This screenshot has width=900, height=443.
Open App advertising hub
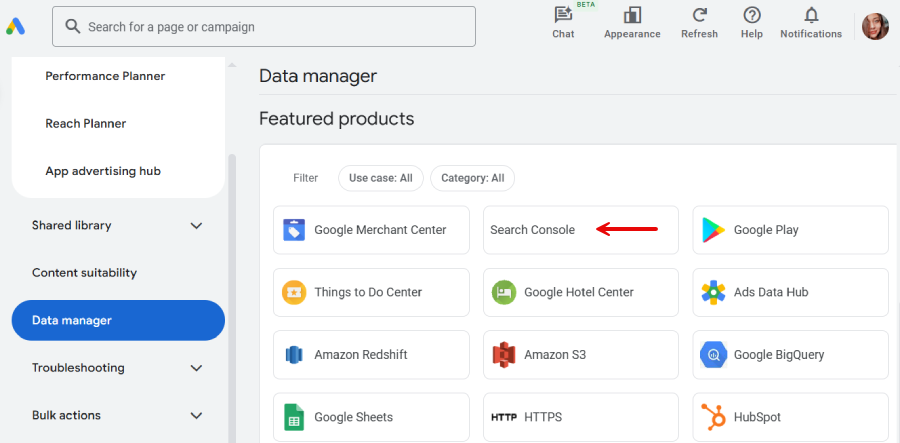(103, 172)
